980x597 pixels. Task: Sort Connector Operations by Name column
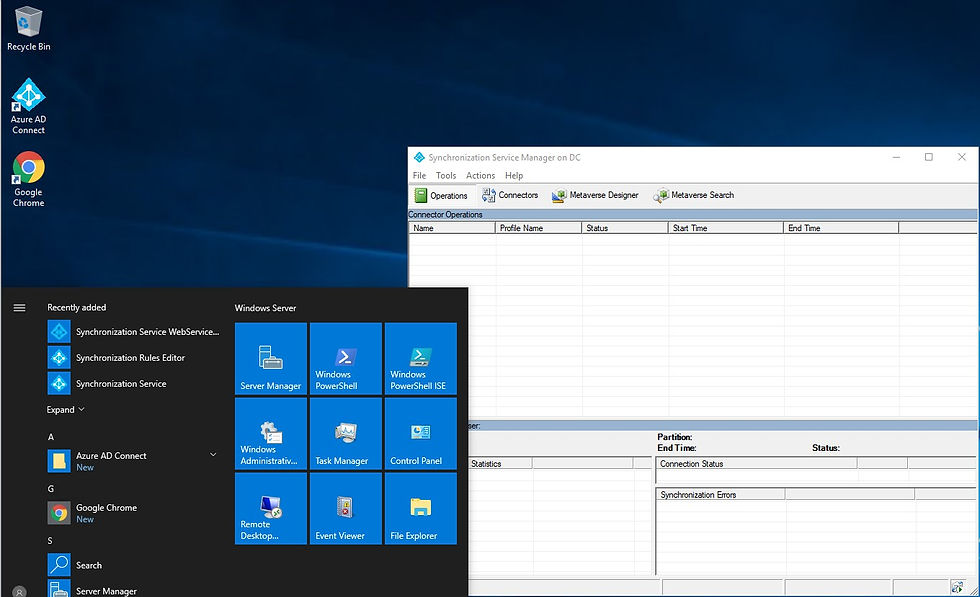tap(452, 228)
